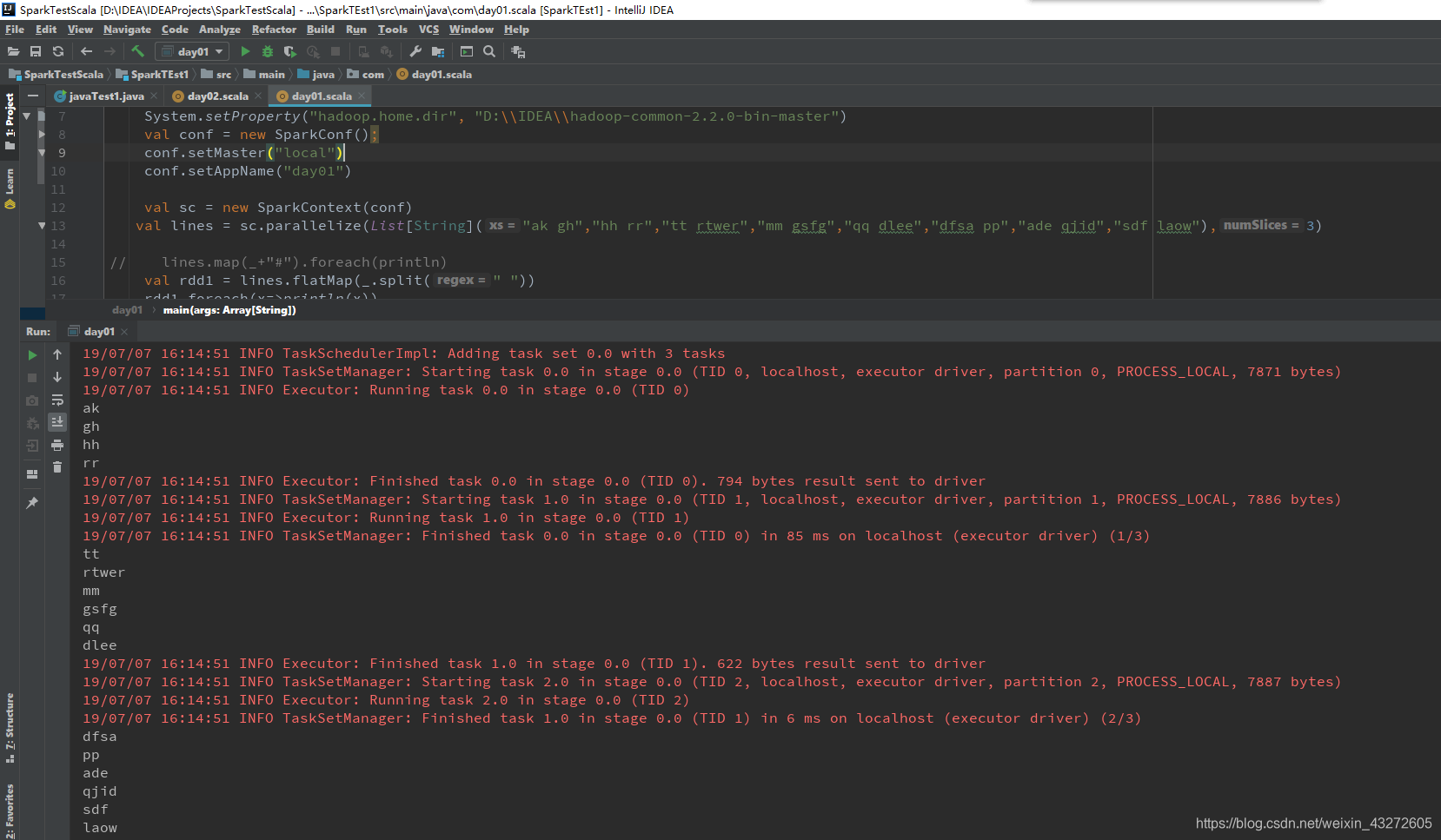Open settings via the wrench icon
This screenshot has height=840, width=1441.
coord(415,51)
